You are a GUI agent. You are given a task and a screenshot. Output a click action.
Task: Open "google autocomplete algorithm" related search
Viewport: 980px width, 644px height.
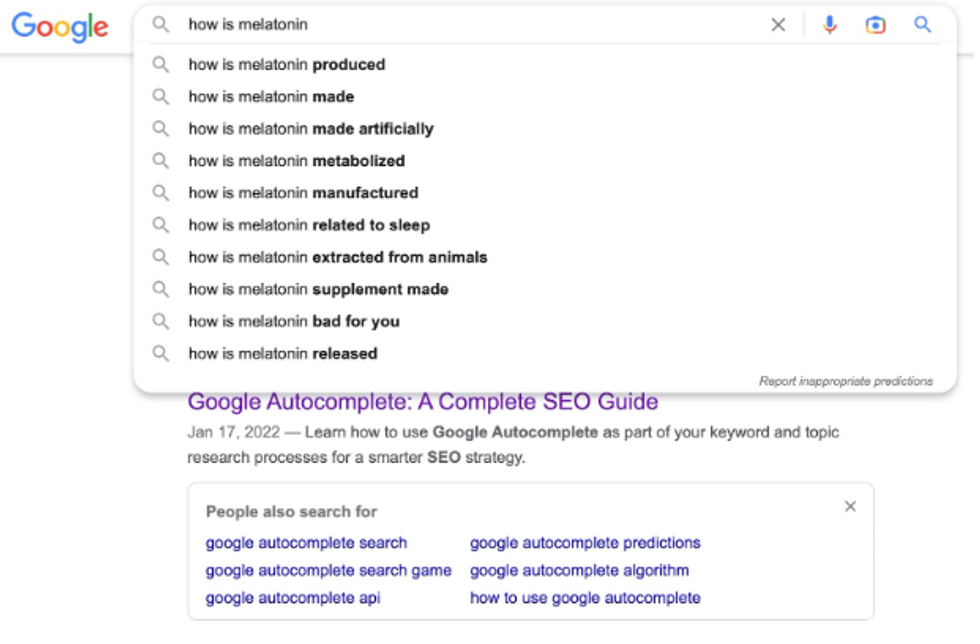pyautogui.click(x=579, y=571)
